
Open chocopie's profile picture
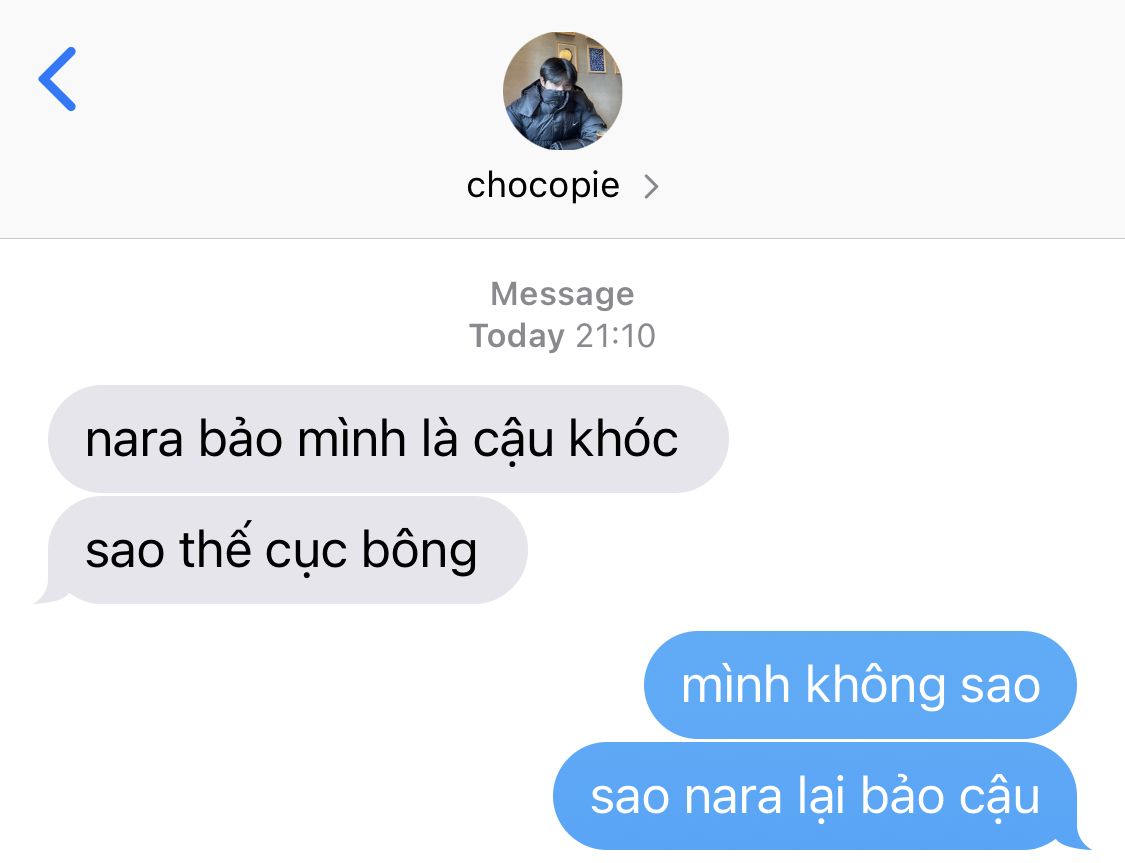[562, 90]
